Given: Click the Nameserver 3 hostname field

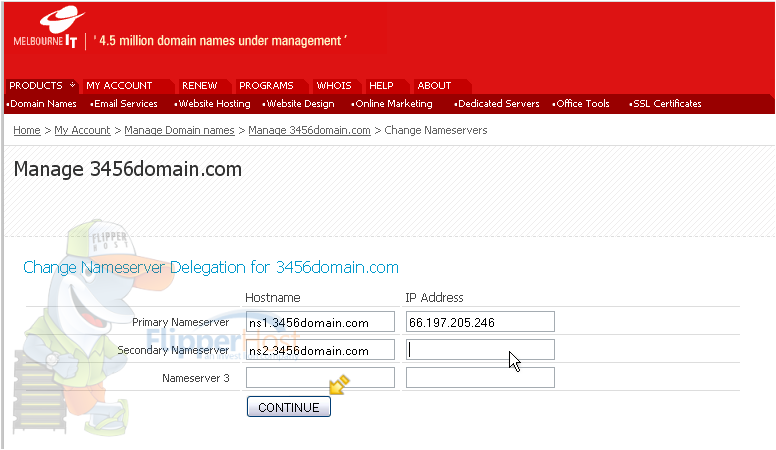Looking at the screenshot, I should (x=320, y=377).
